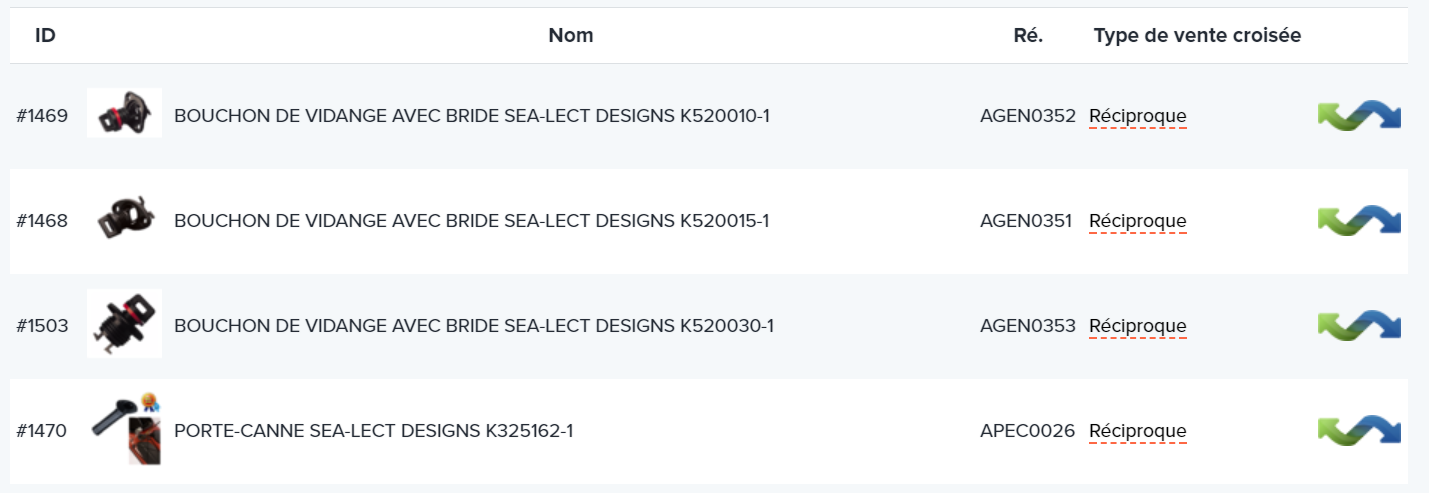Sort by the ID column header
Viewport: 1432px width, 493px height.
45,36
